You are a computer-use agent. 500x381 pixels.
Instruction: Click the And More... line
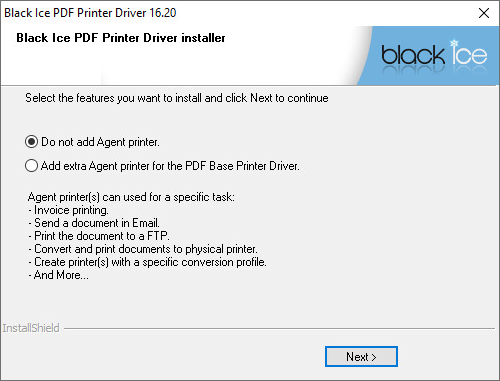(x=58, y=275)
